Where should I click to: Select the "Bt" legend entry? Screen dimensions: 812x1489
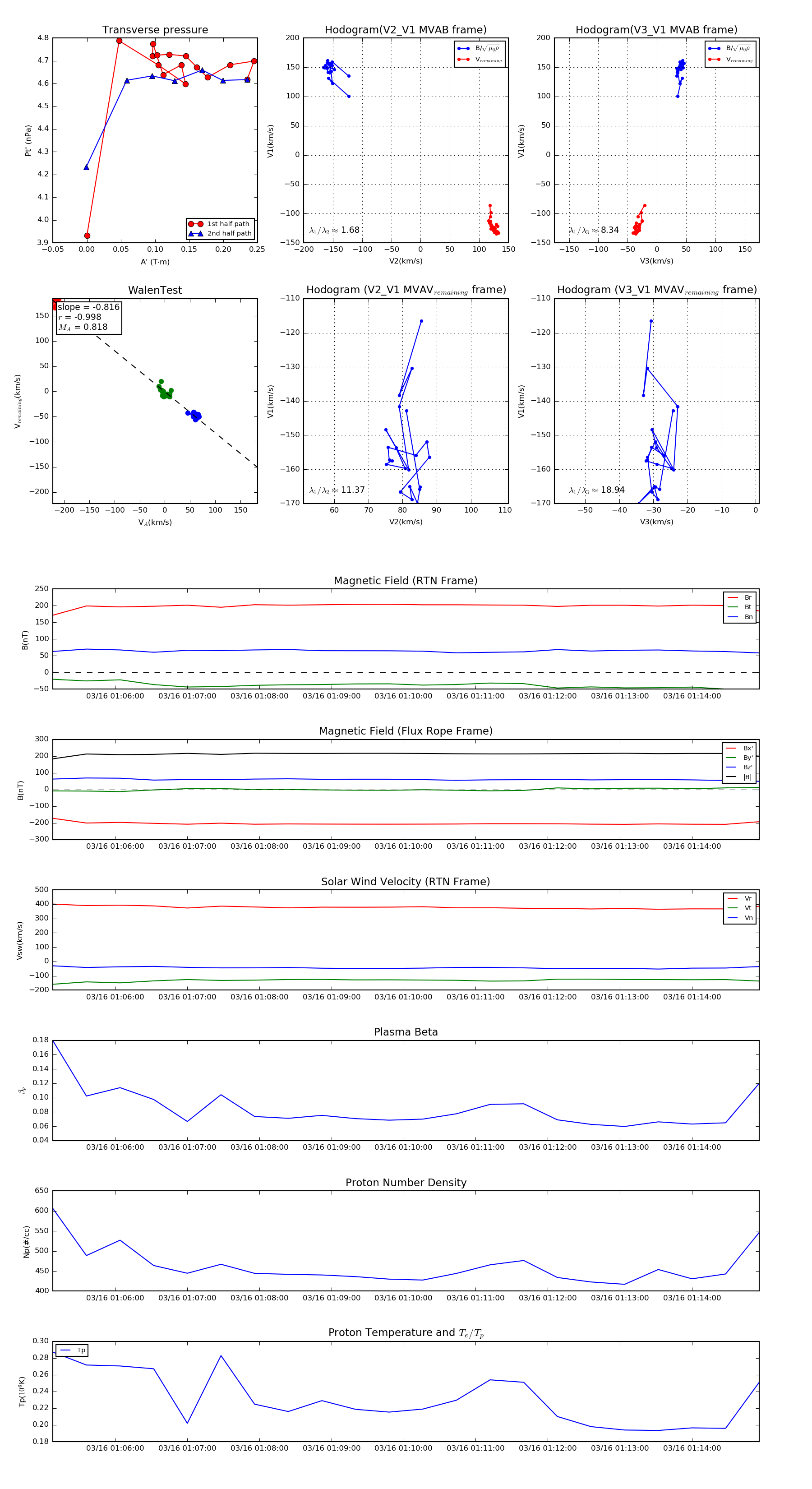click(740, 607)
